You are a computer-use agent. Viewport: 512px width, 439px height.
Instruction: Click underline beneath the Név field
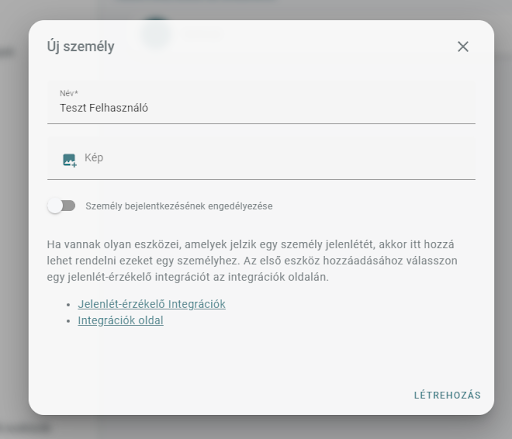tap(261, 123)
